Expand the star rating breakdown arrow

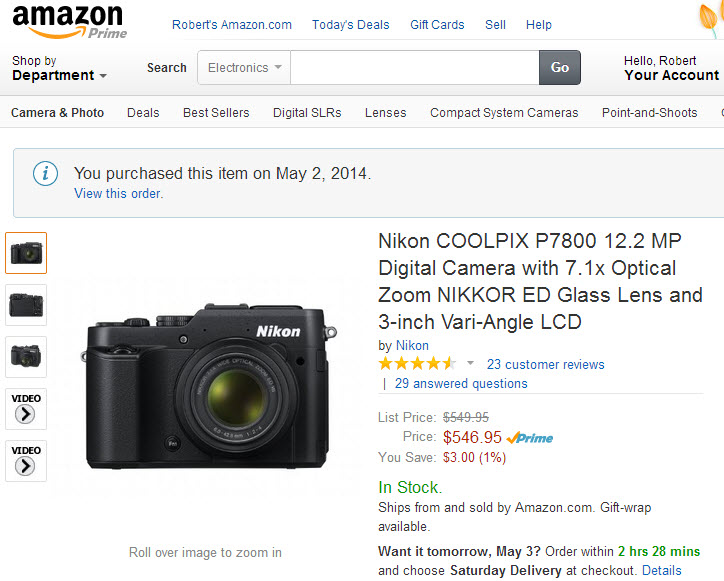point(470,364)
